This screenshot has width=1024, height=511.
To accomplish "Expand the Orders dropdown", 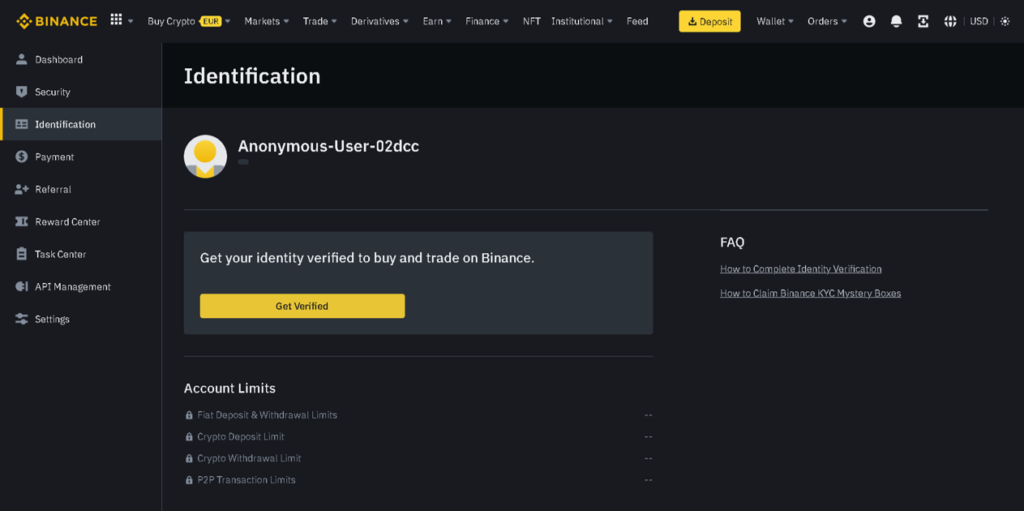I will point(827,21).
